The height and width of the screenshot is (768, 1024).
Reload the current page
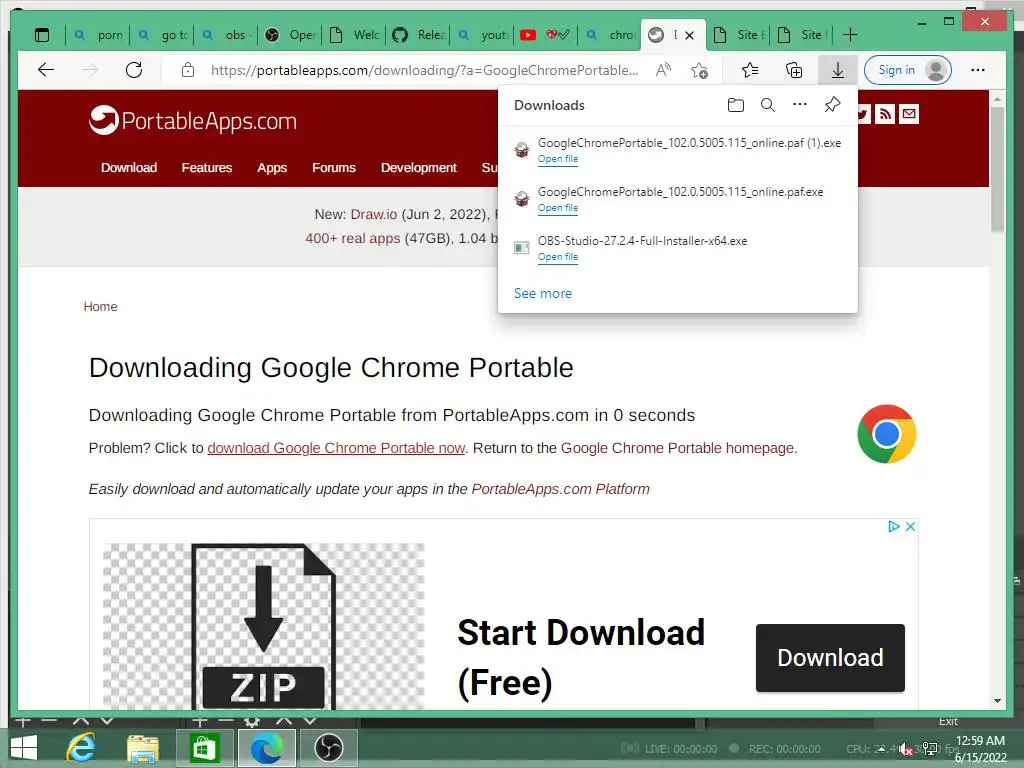tap(134, 70)
